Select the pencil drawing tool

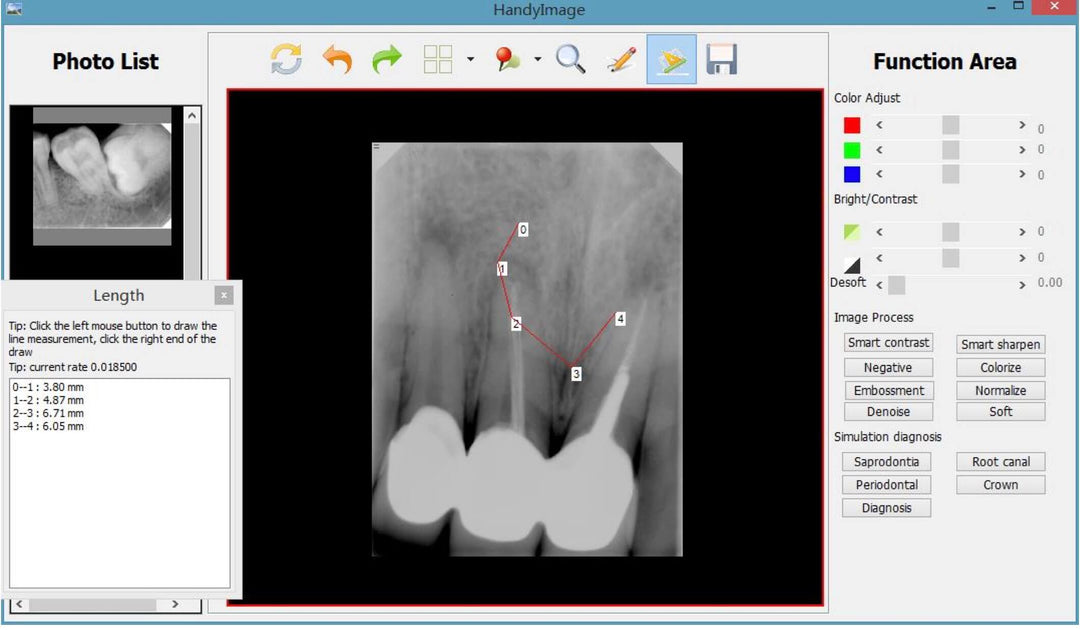[621, 59]
